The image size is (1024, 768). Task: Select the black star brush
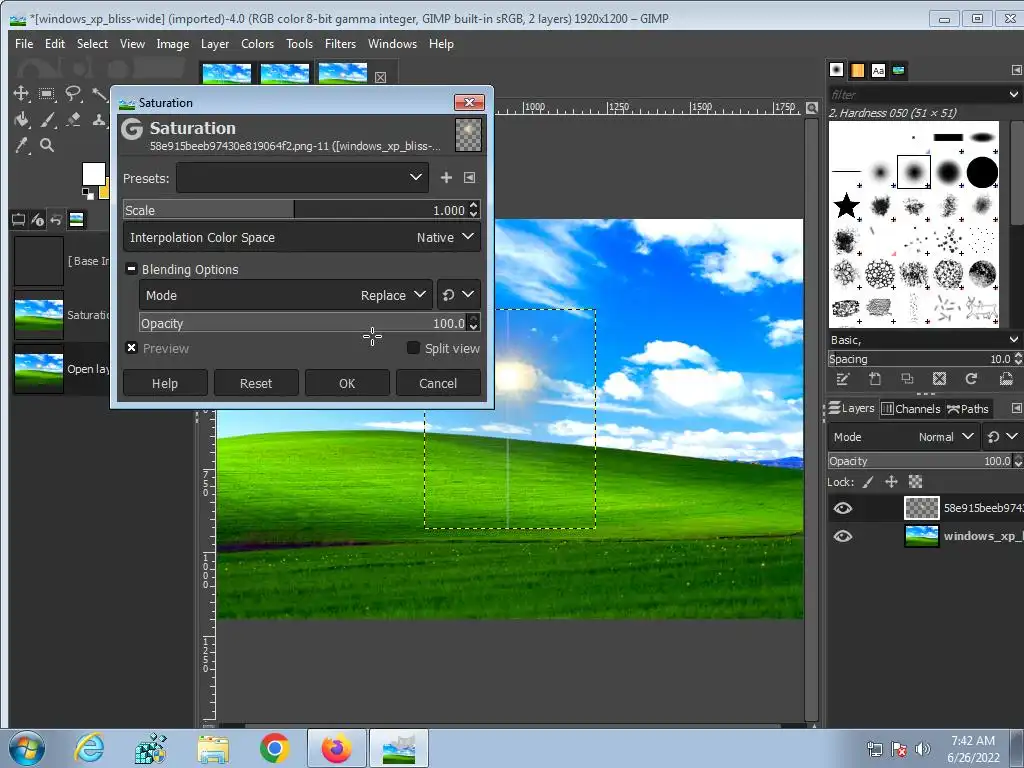tap(846, 205)
